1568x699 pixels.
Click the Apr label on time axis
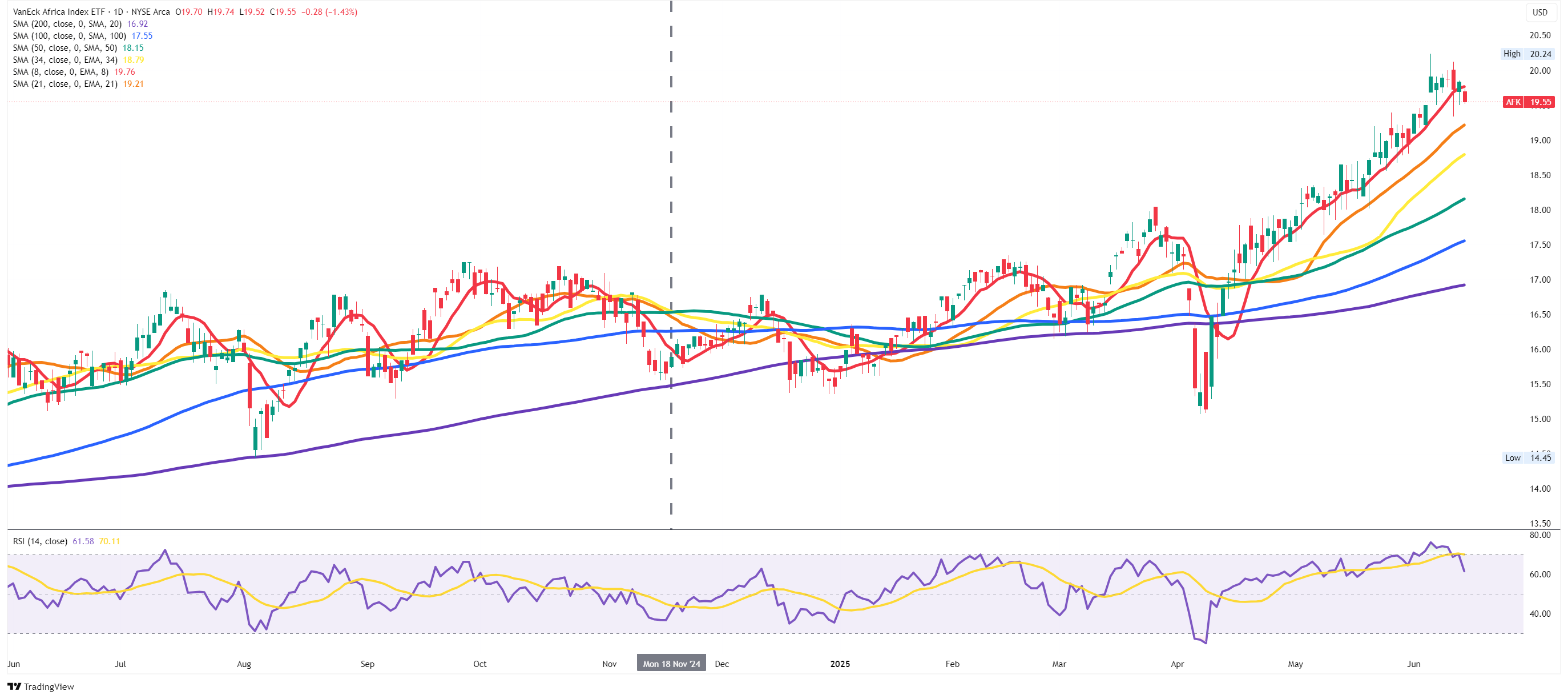tap(1176, 664)
